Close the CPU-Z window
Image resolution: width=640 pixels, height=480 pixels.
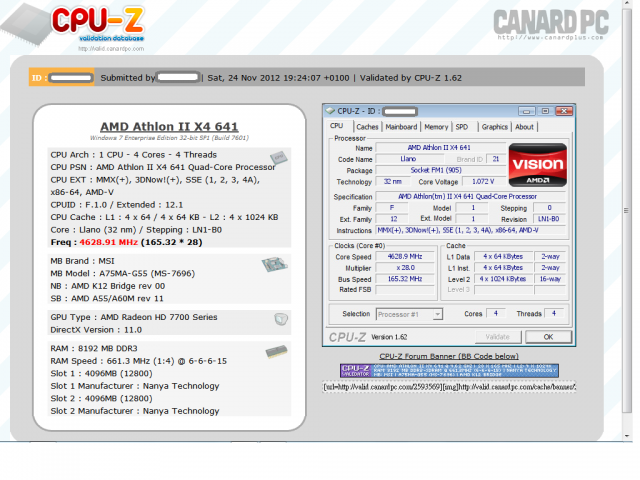point(564,111)
